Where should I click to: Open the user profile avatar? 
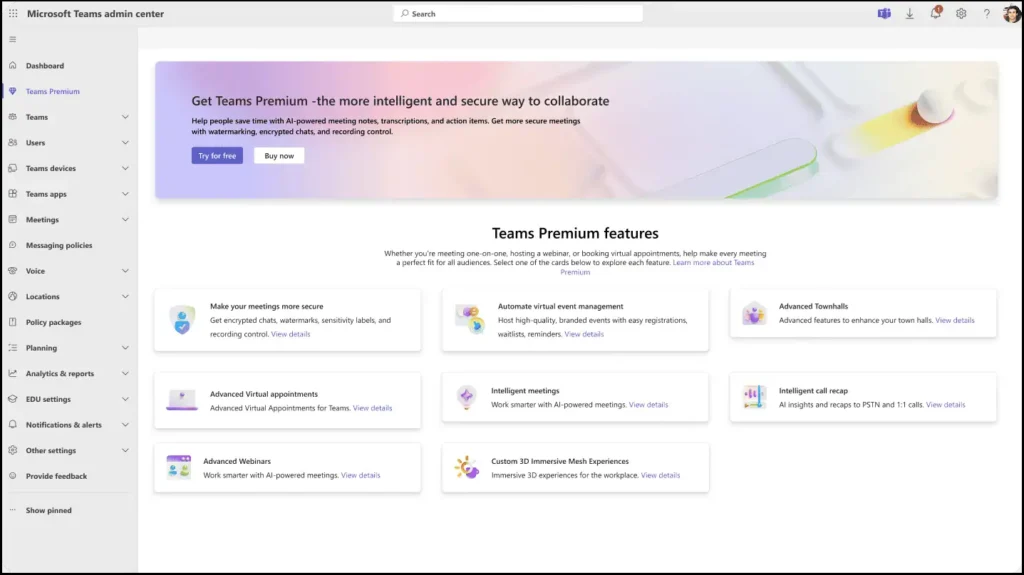1012,13
